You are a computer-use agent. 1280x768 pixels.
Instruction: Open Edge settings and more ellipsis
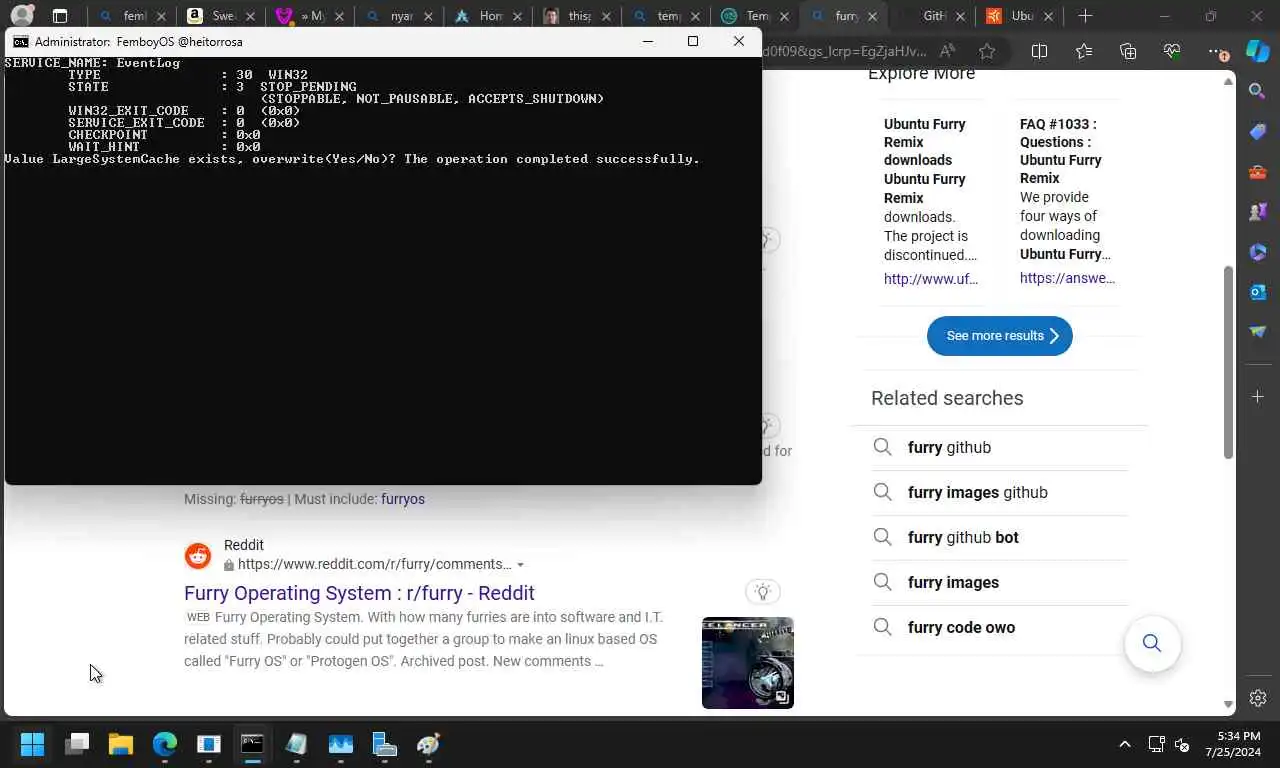point(1216,51)
